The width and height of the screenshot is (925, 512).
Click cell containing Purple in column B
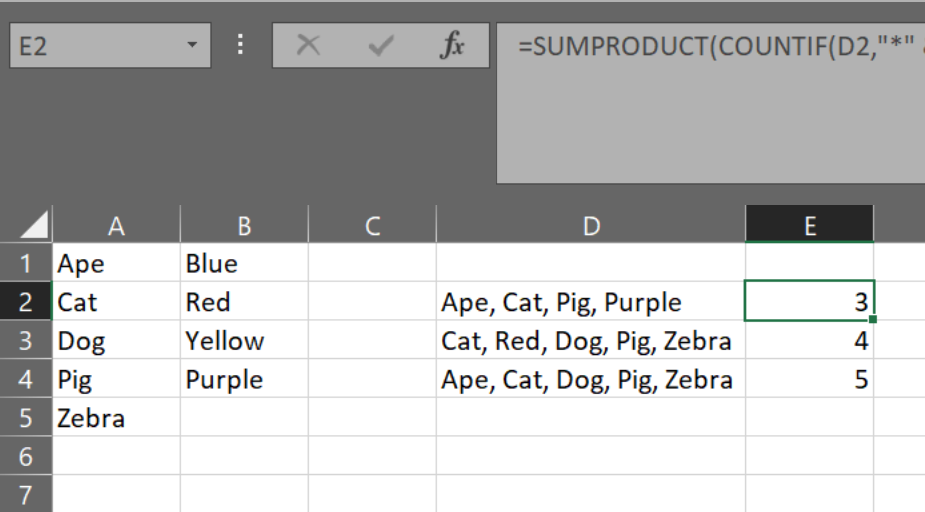244,380
